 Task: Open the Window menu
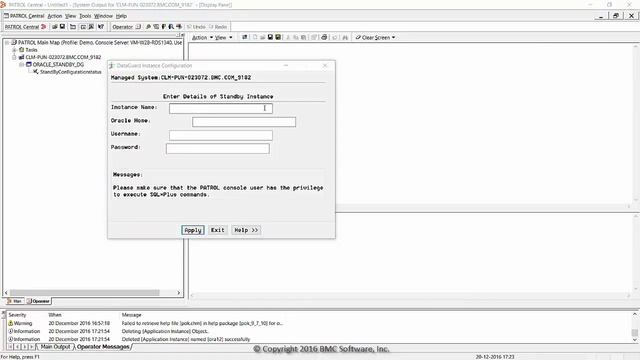(103, 16)
